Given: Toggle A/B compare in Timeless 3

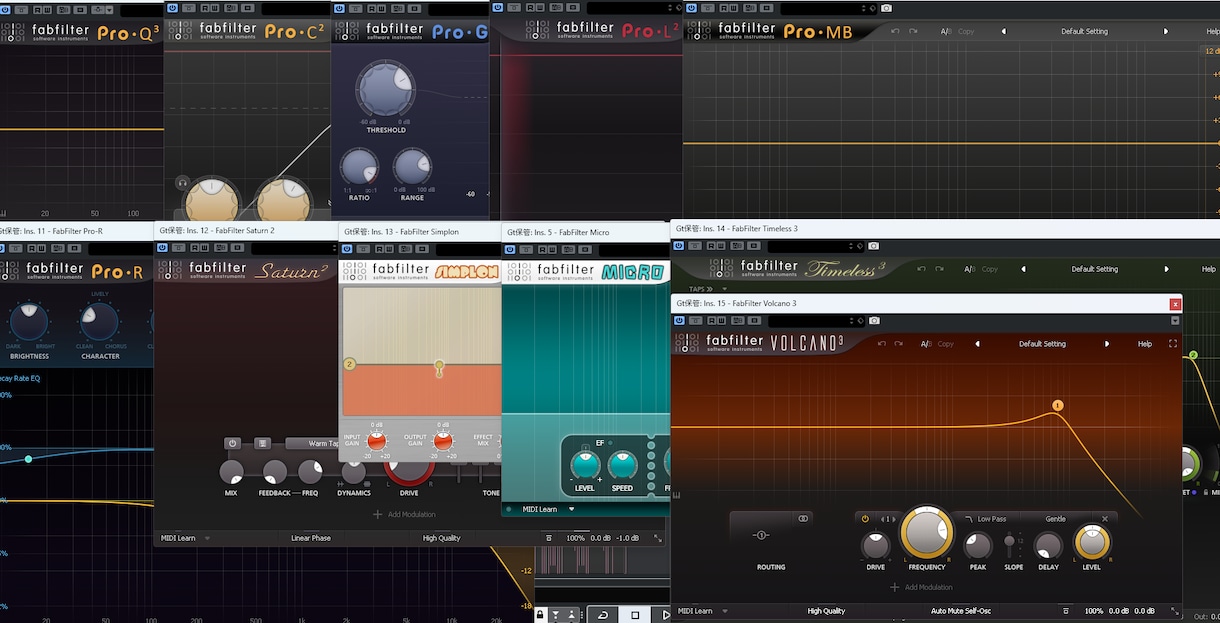Looking at the screenshot, I should 971,269.
